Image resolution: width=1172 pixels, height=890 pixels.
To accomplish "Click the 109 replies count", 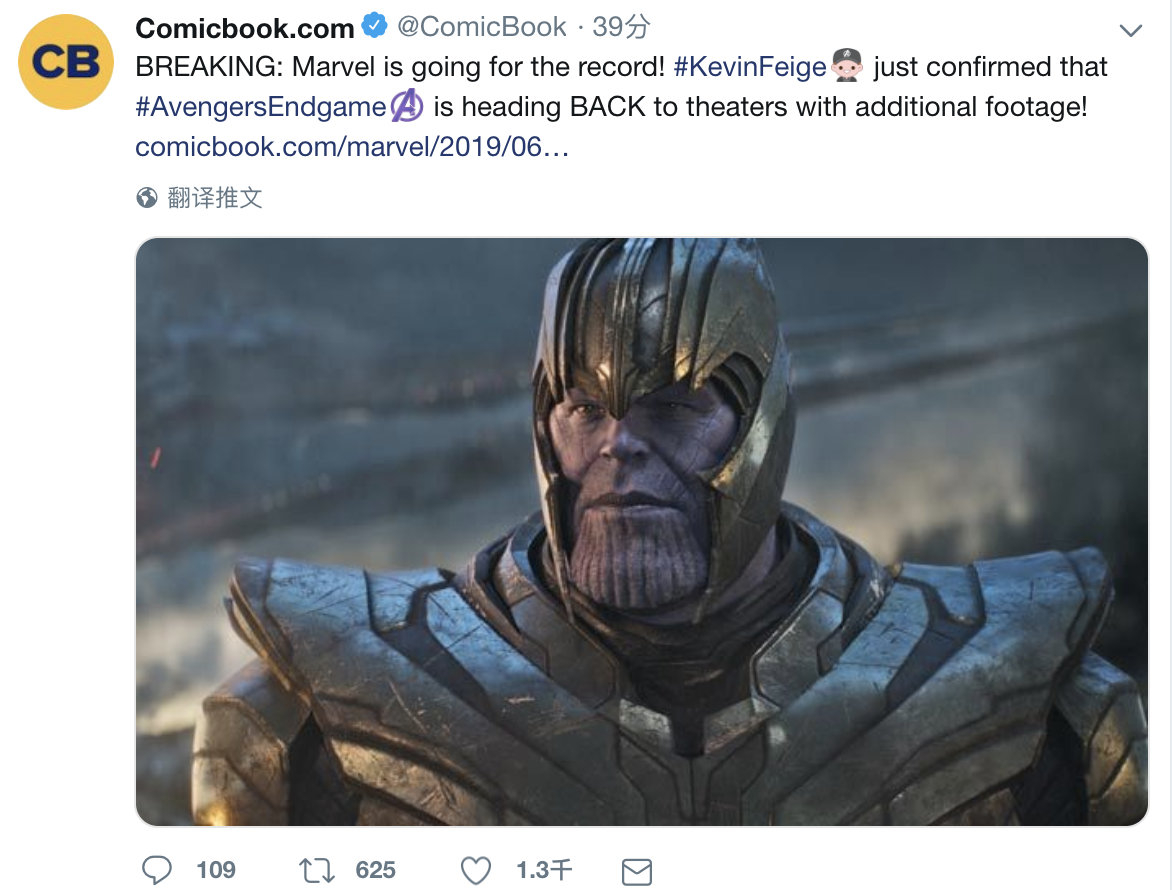I will [216, 871].
